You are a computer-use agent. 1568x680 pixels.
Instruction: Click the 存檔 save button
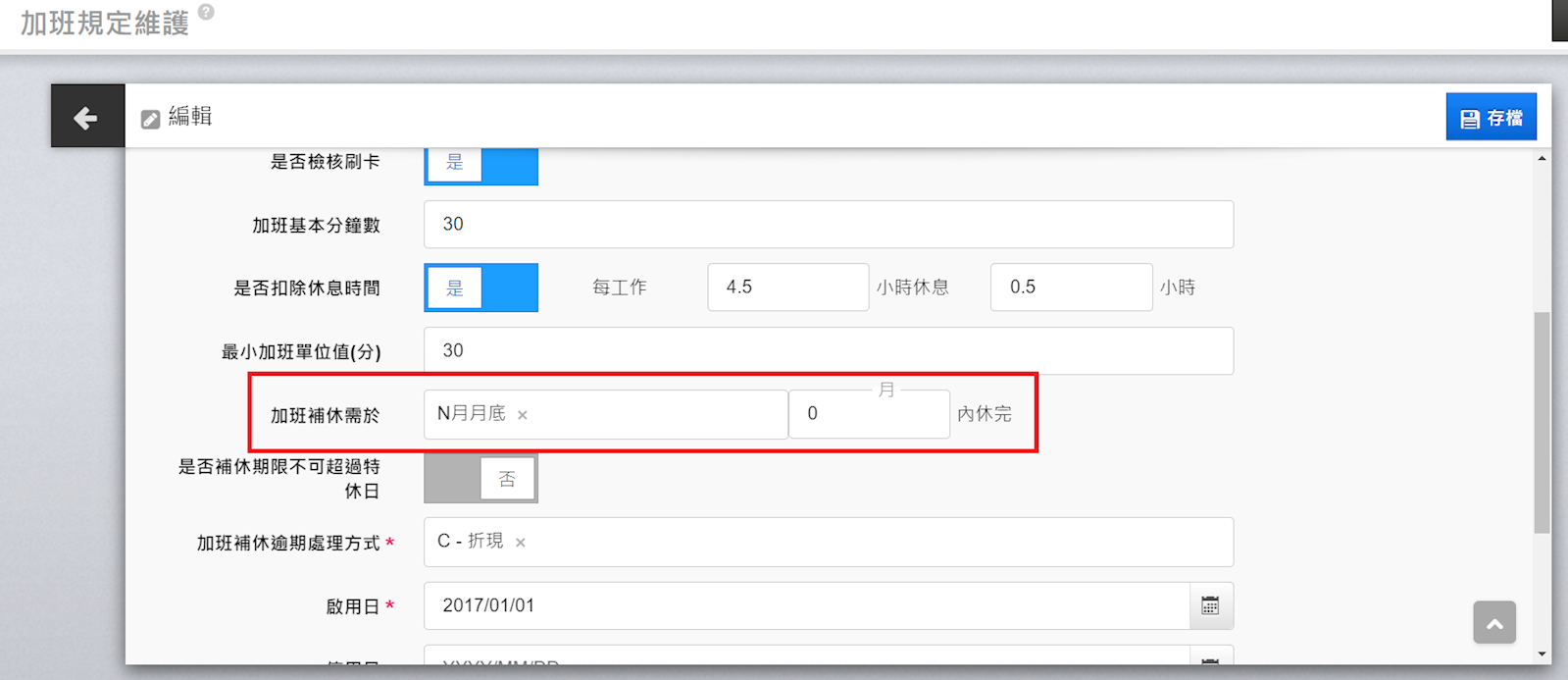tap(1491, 118)
